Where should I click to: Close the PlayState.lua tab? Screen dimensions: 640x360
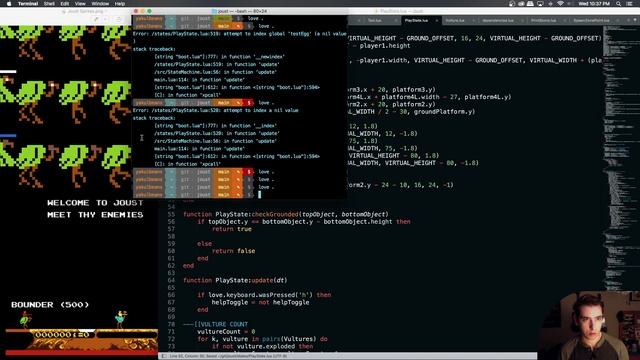point(436,20)
